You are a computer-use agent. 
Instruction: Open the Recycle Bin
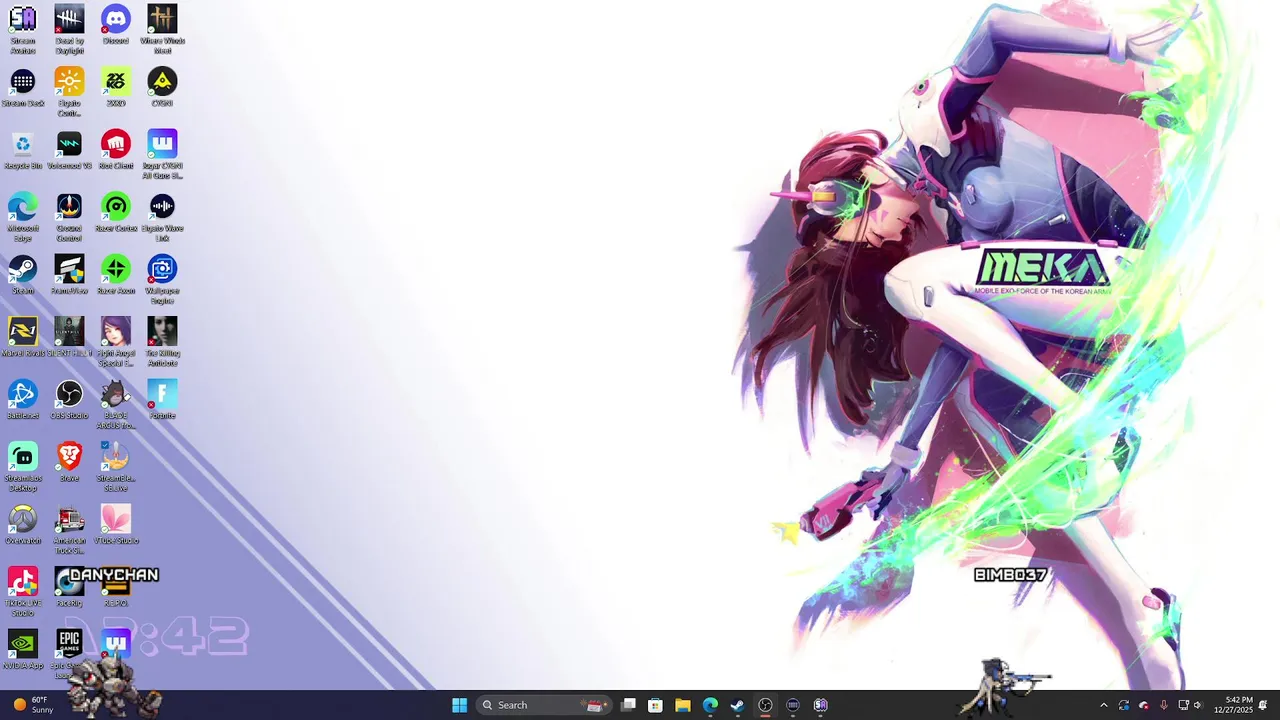(x=22, y=149)
